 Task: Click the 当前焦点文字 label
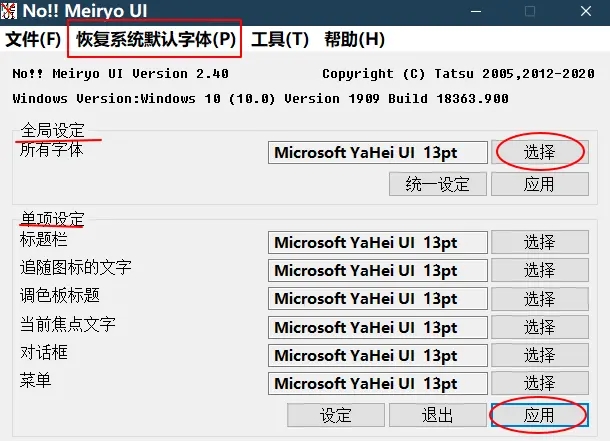pos(68,324)
